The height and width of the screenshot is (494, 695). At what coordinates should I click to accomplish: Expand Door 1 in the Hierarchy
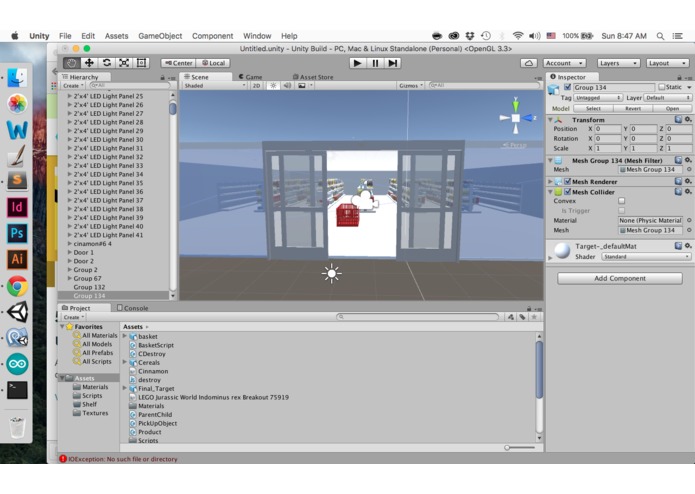(70, 252)
